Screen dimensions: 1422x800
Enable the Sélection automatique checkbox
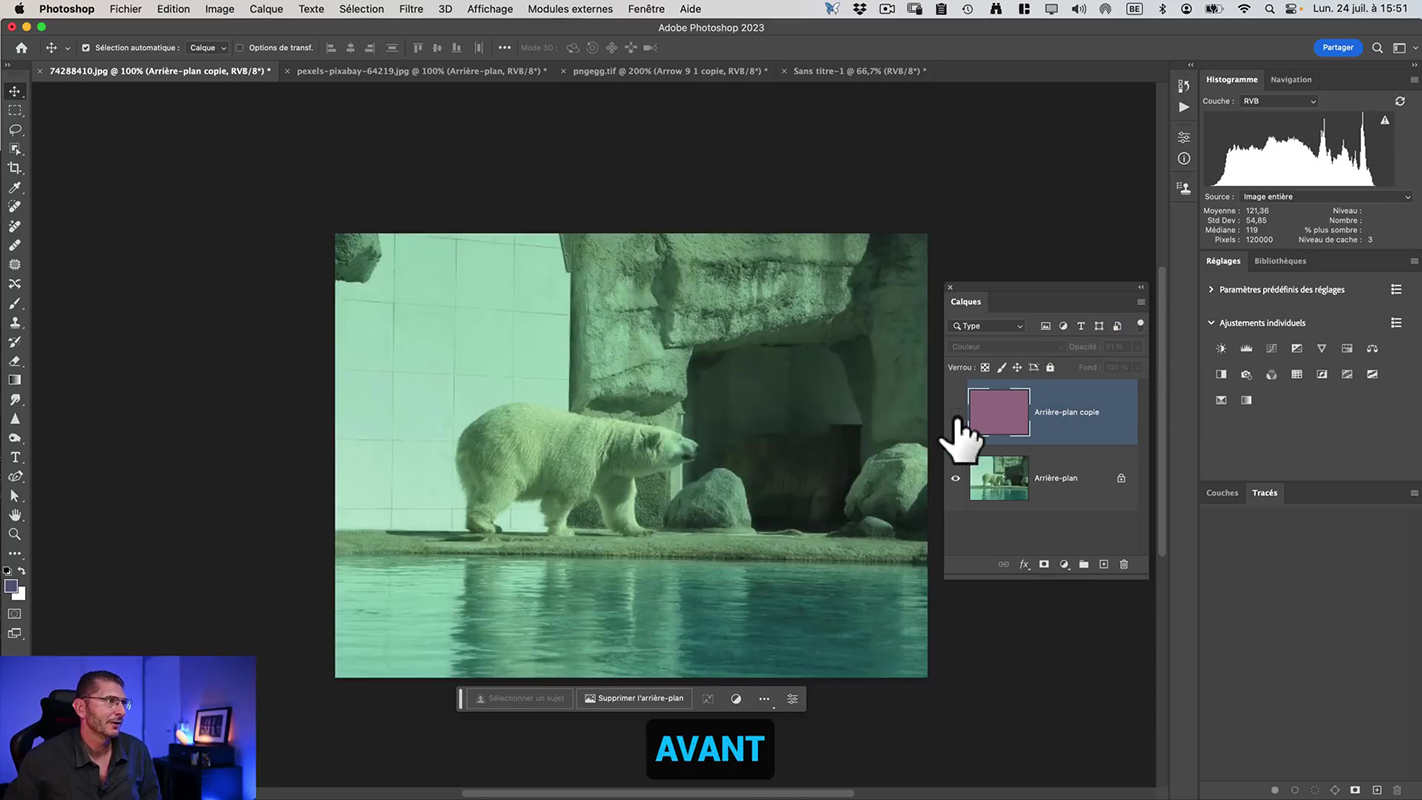(x=85, y=48)
